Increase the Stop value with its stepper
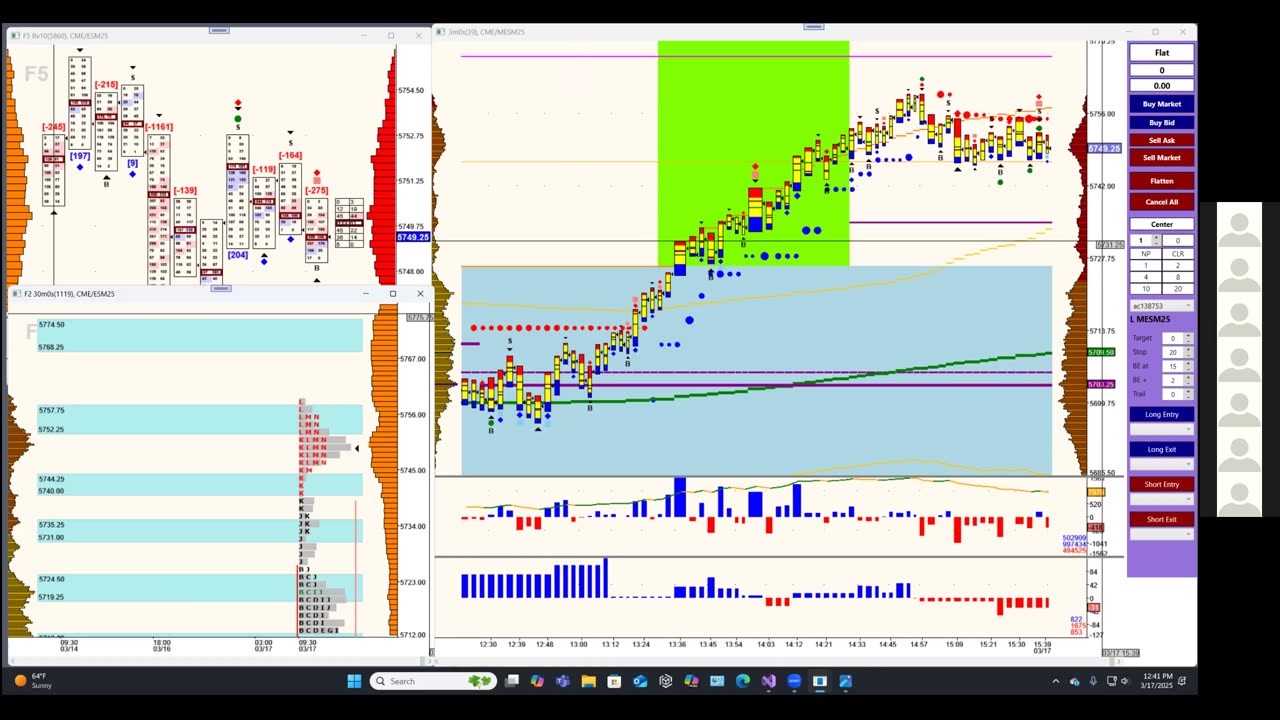Viewport: 1280px width, 720px height. click(1188, 349)
